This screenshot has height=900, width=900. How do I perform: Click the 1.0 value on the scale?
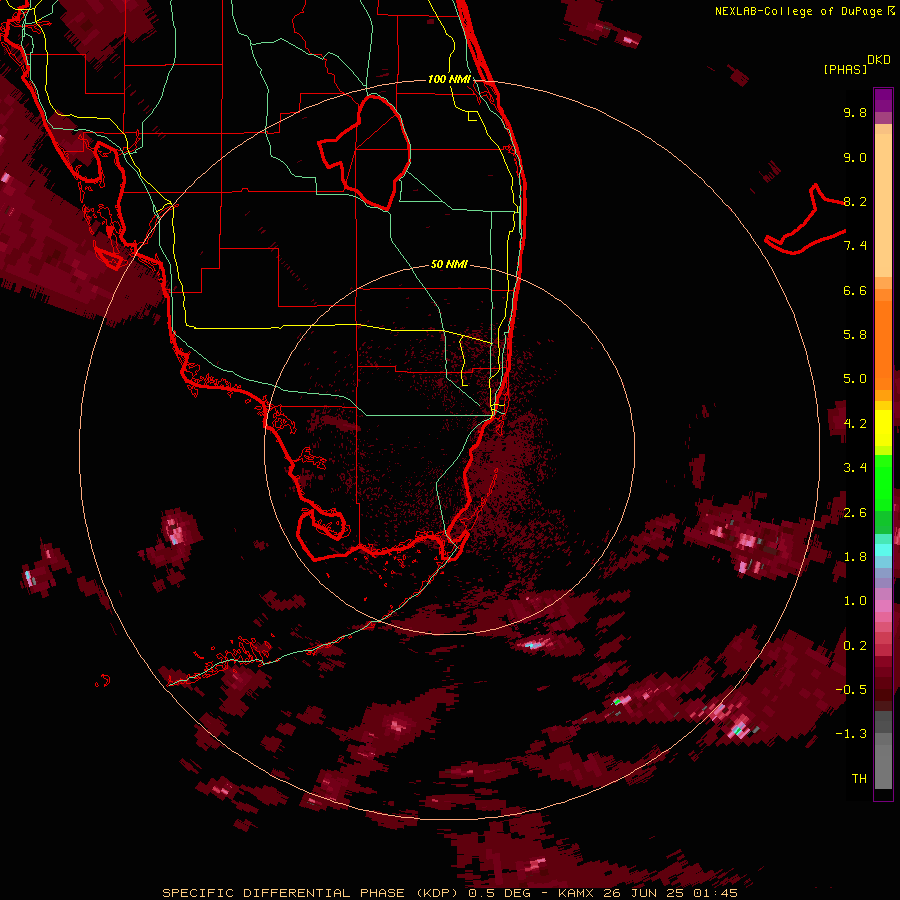855,601
